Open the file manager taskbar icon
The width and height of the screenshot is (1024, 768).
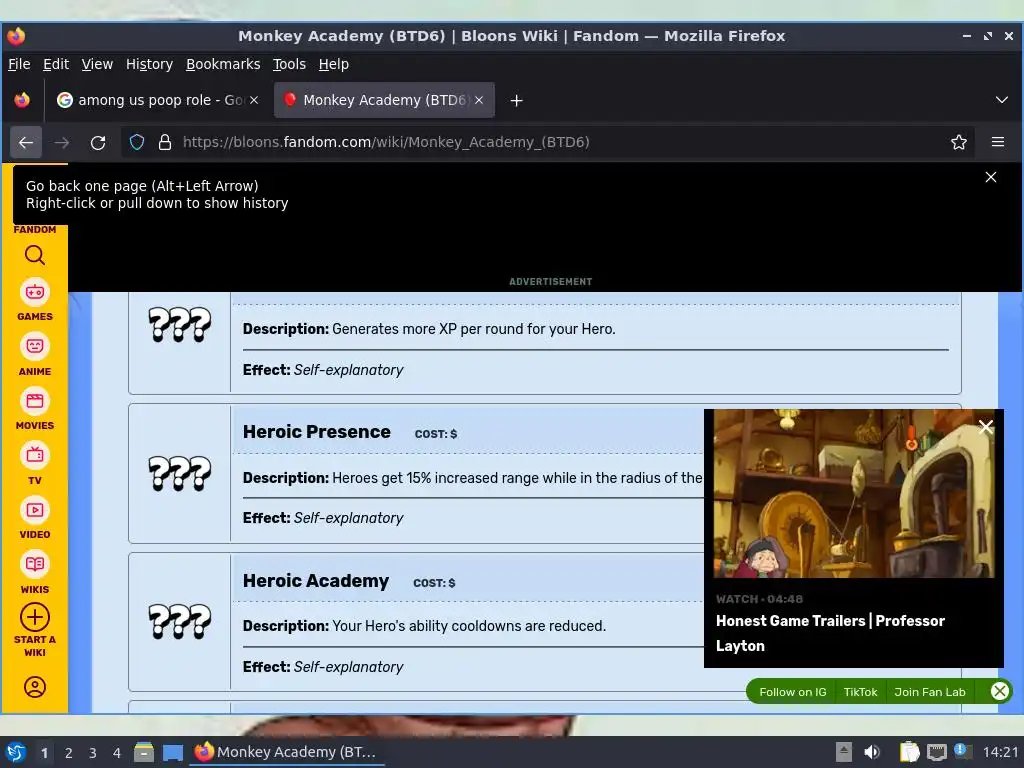click(x=144, y=752)
